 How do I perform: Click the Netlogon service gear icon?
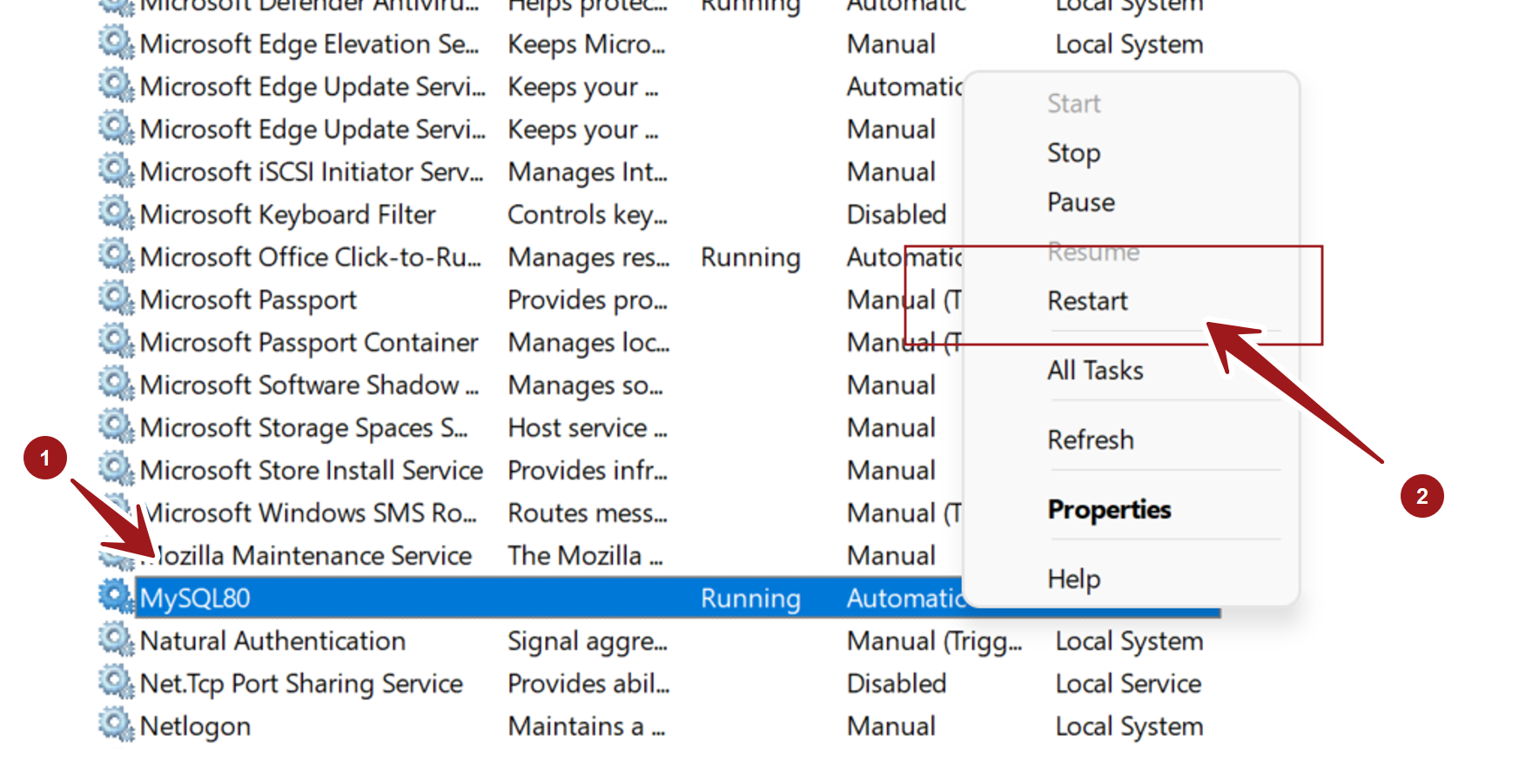point(116,725)
